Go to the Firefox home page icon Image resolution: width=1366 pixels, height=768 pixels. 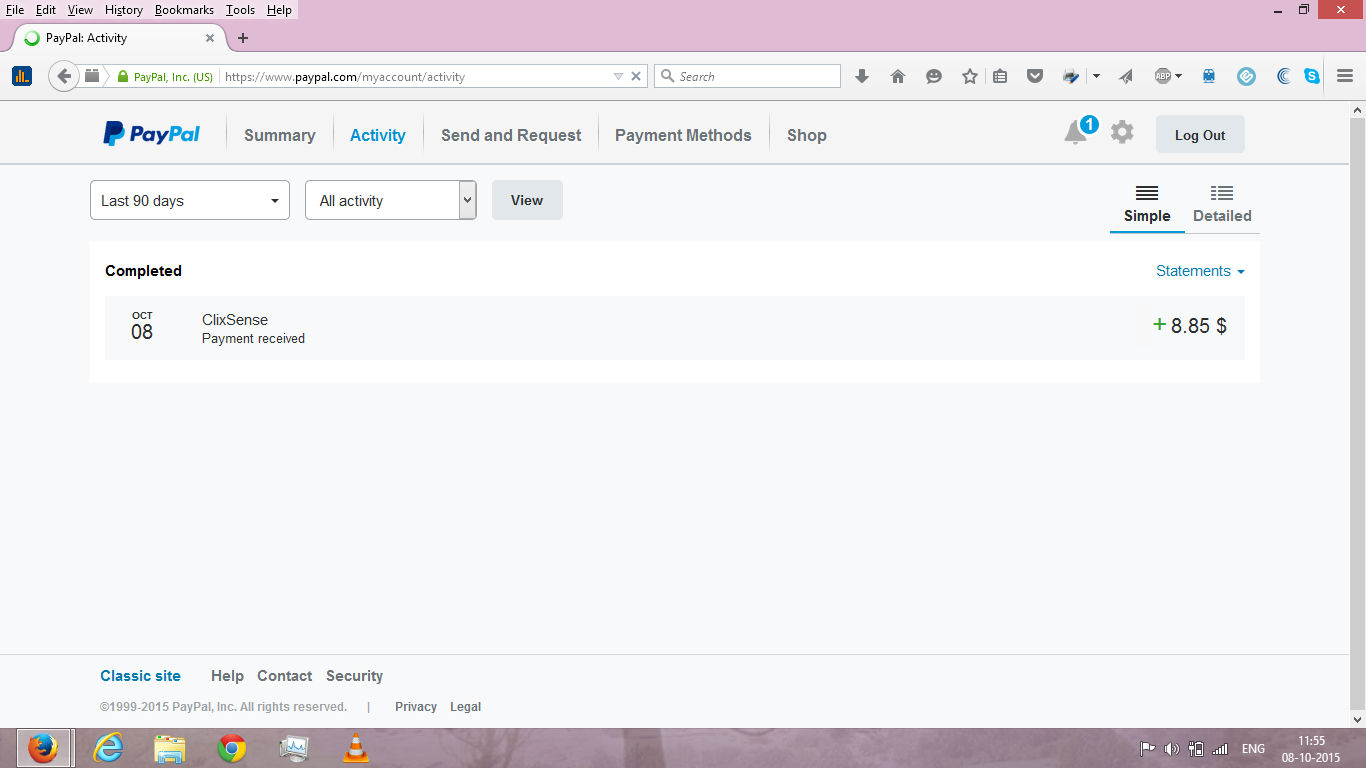pyautogui.click(x=898, y=76)
